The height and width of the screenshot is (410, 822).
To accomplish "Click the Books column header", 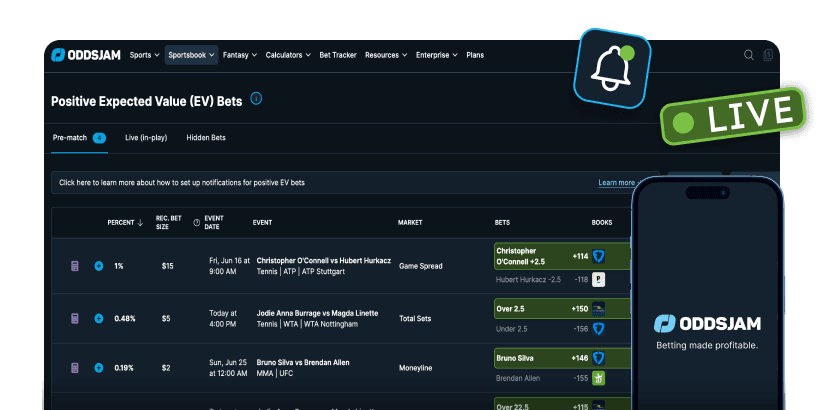I will pos(602,222).
